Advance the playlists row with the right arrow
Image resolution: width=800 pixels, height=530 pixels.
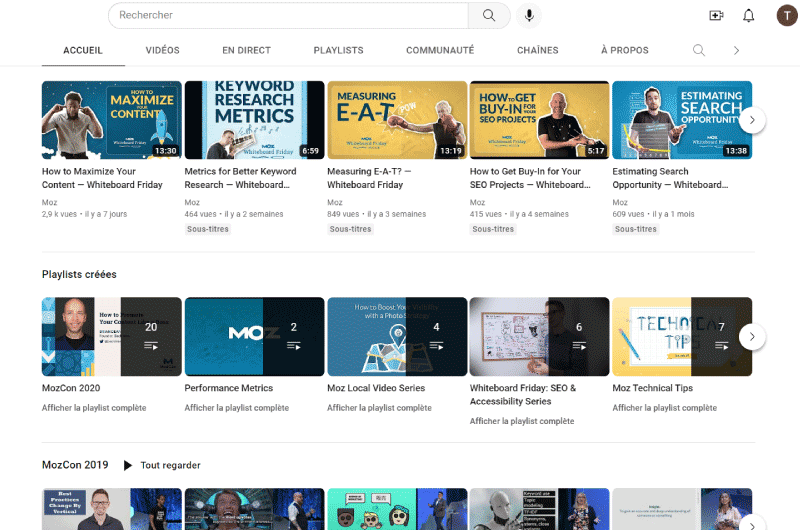point(752,337)
